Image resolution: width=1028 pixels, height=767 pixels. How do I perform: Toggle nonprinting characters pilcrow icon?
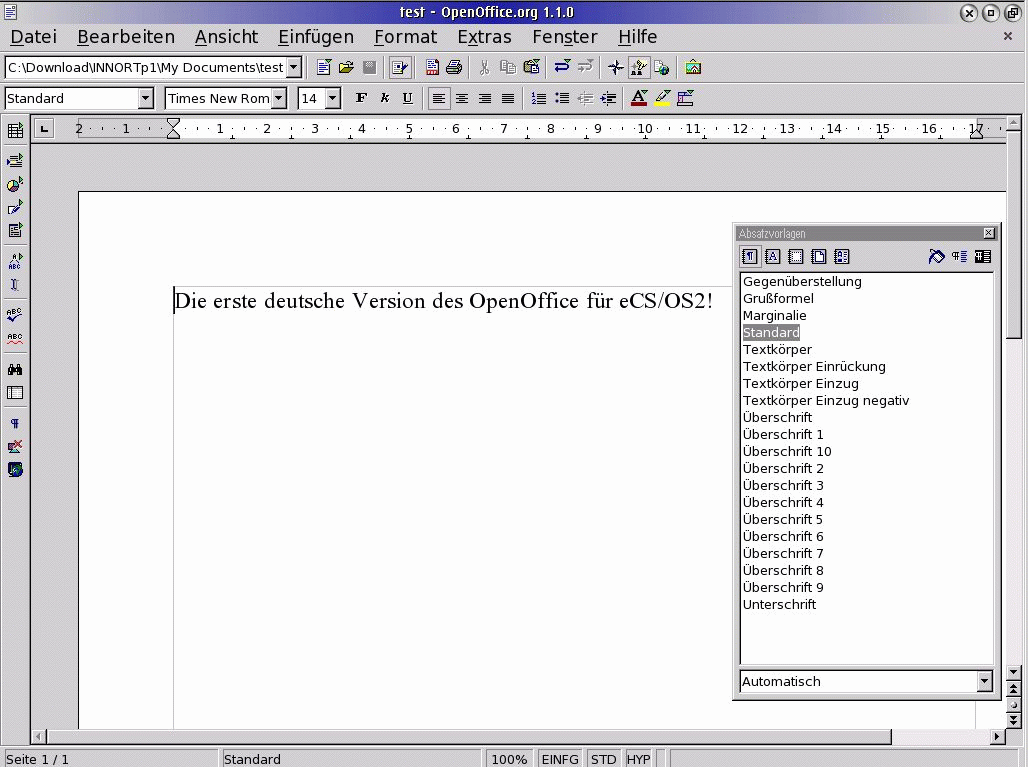15,423
